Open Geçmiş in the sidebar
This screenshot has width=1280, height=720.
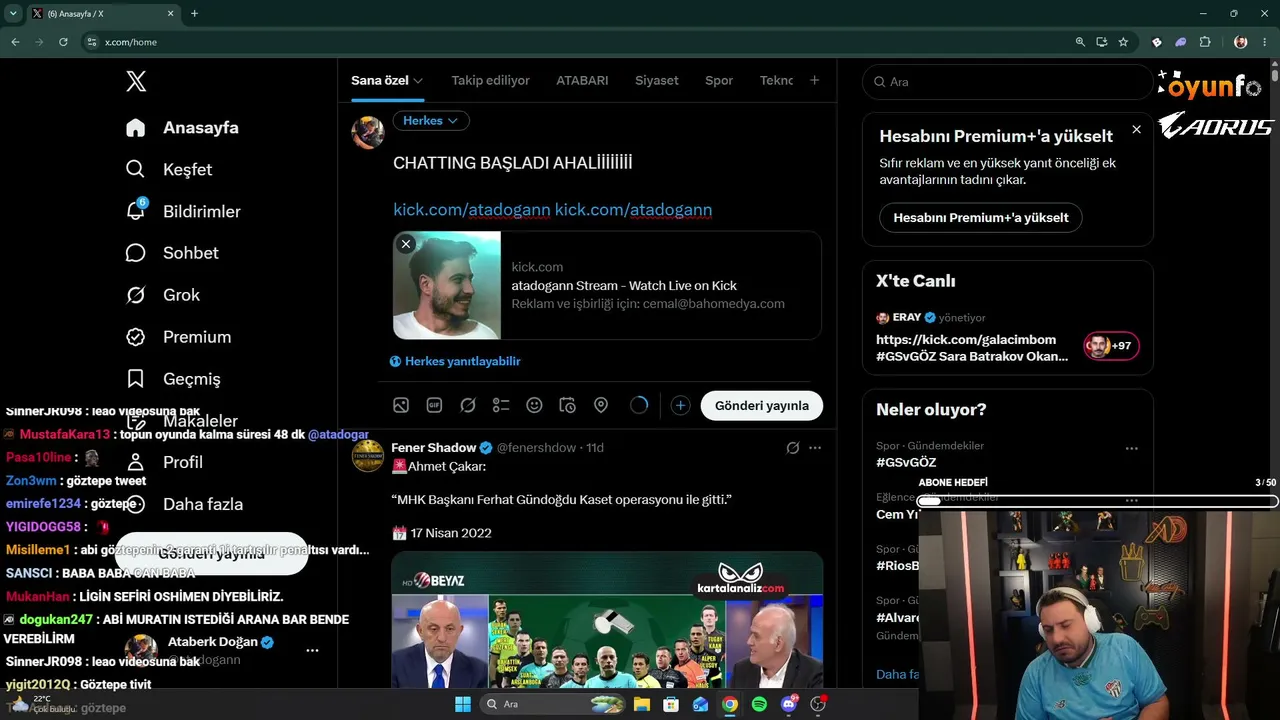173,379
